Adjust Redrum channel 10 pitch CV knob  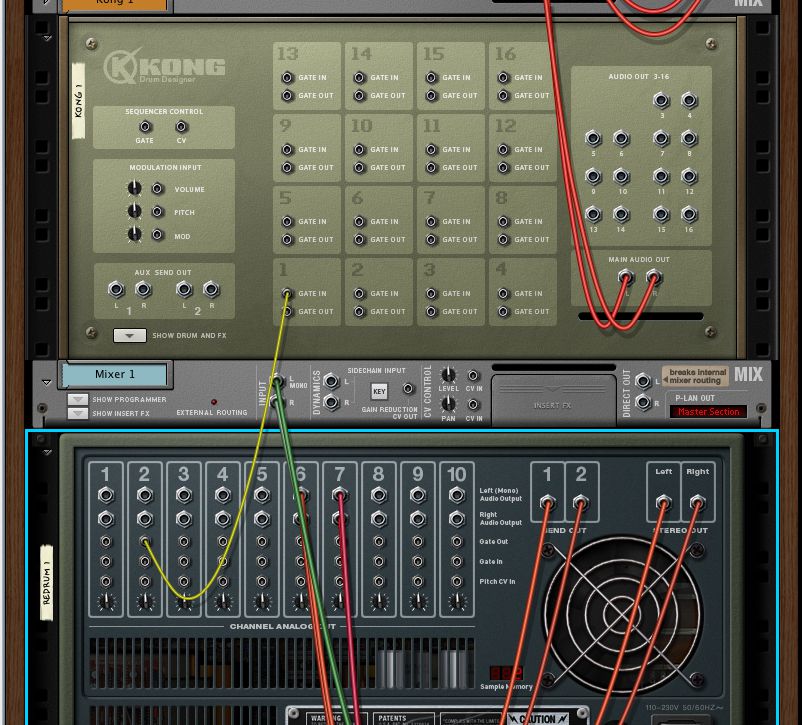457,602
